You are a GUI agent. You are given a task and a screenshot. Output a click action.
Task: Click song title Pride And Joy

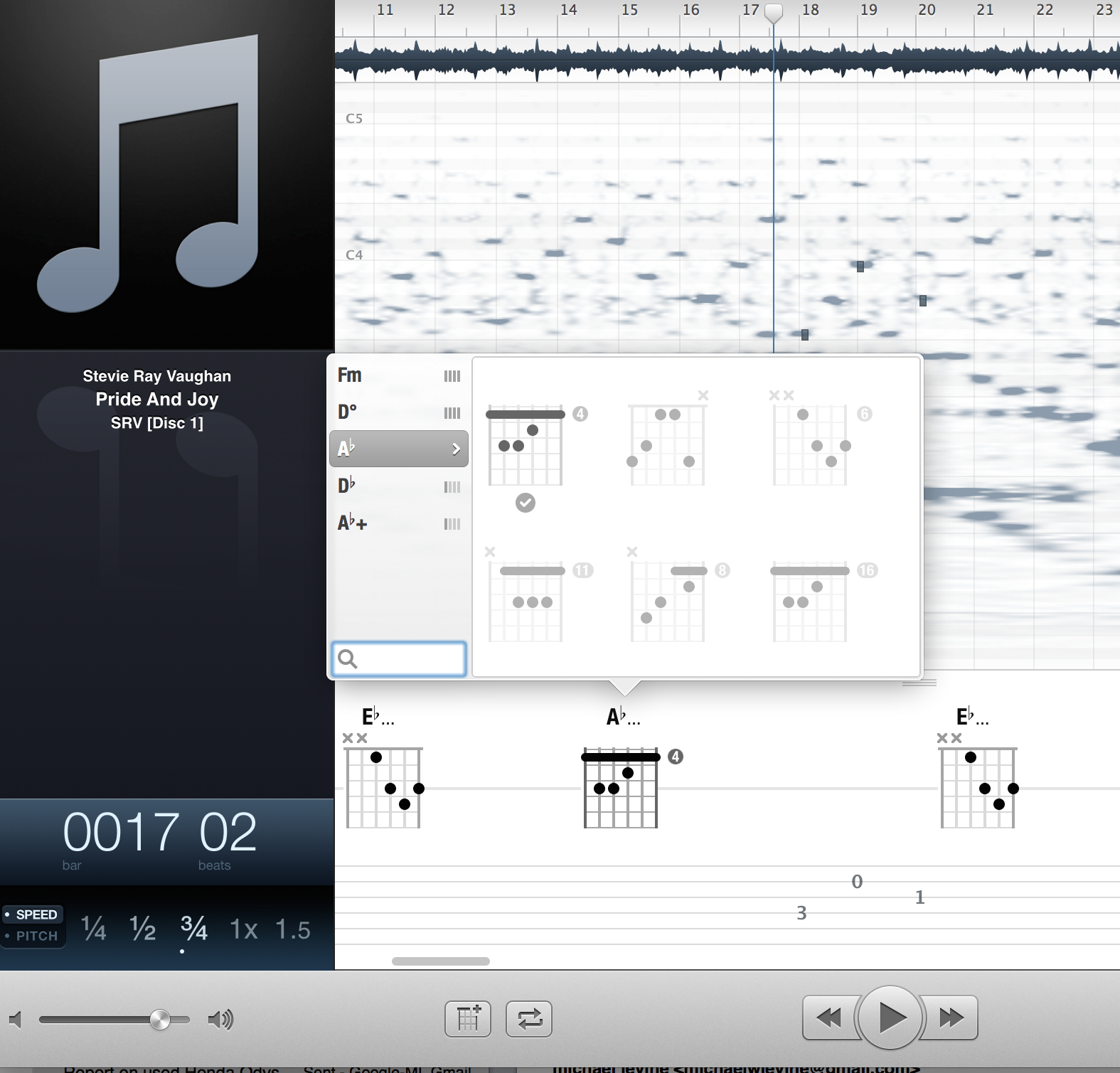[157, 399]
